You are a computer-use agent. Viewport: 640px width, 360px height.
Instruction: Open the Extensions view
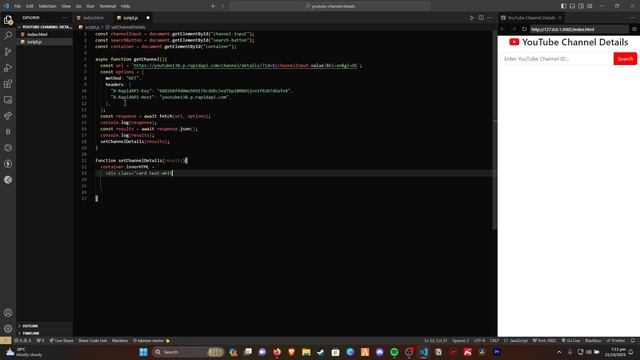pos(8,84)
